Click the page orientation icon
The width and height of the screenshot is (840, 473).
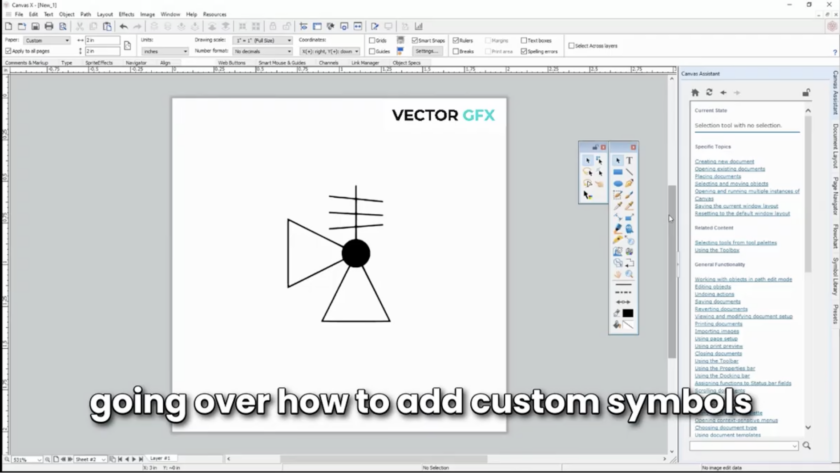[128, 46]
